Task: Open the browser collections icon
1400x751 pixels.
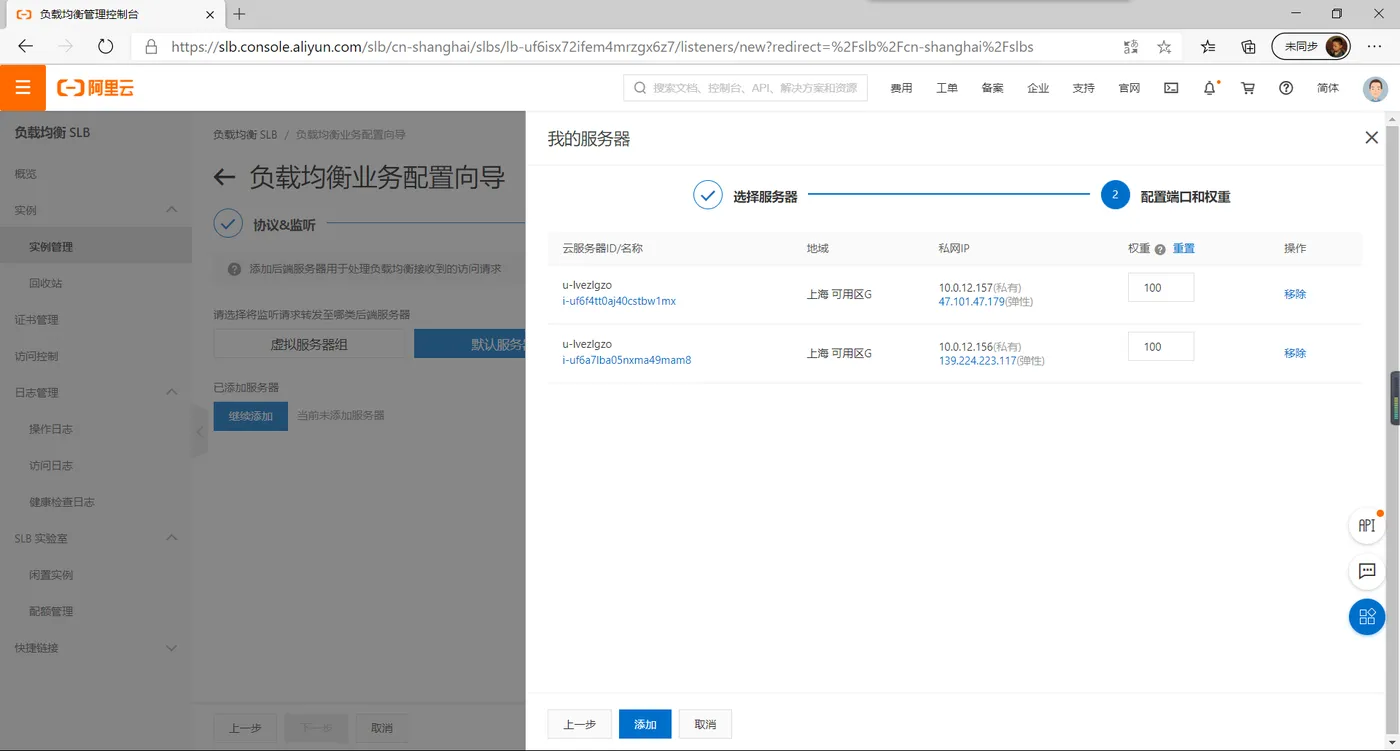Action: pyautogui.click(x=1248, y=46)
